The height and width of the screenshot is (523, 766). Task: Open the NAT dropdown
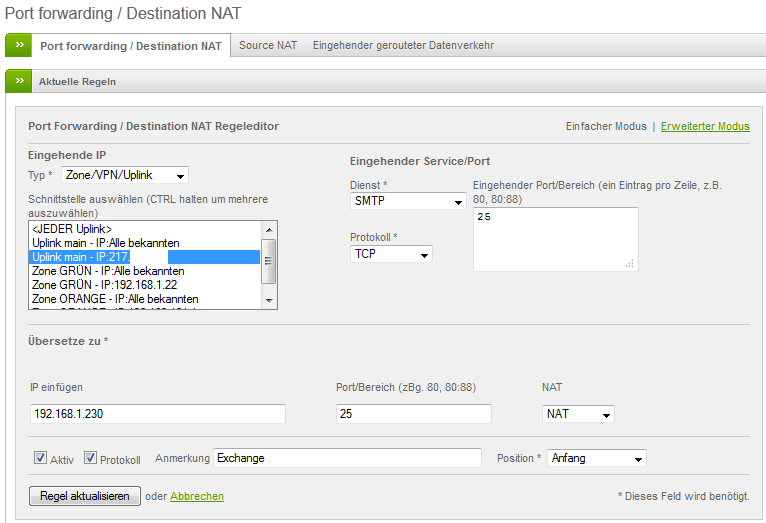click(578, 414)
